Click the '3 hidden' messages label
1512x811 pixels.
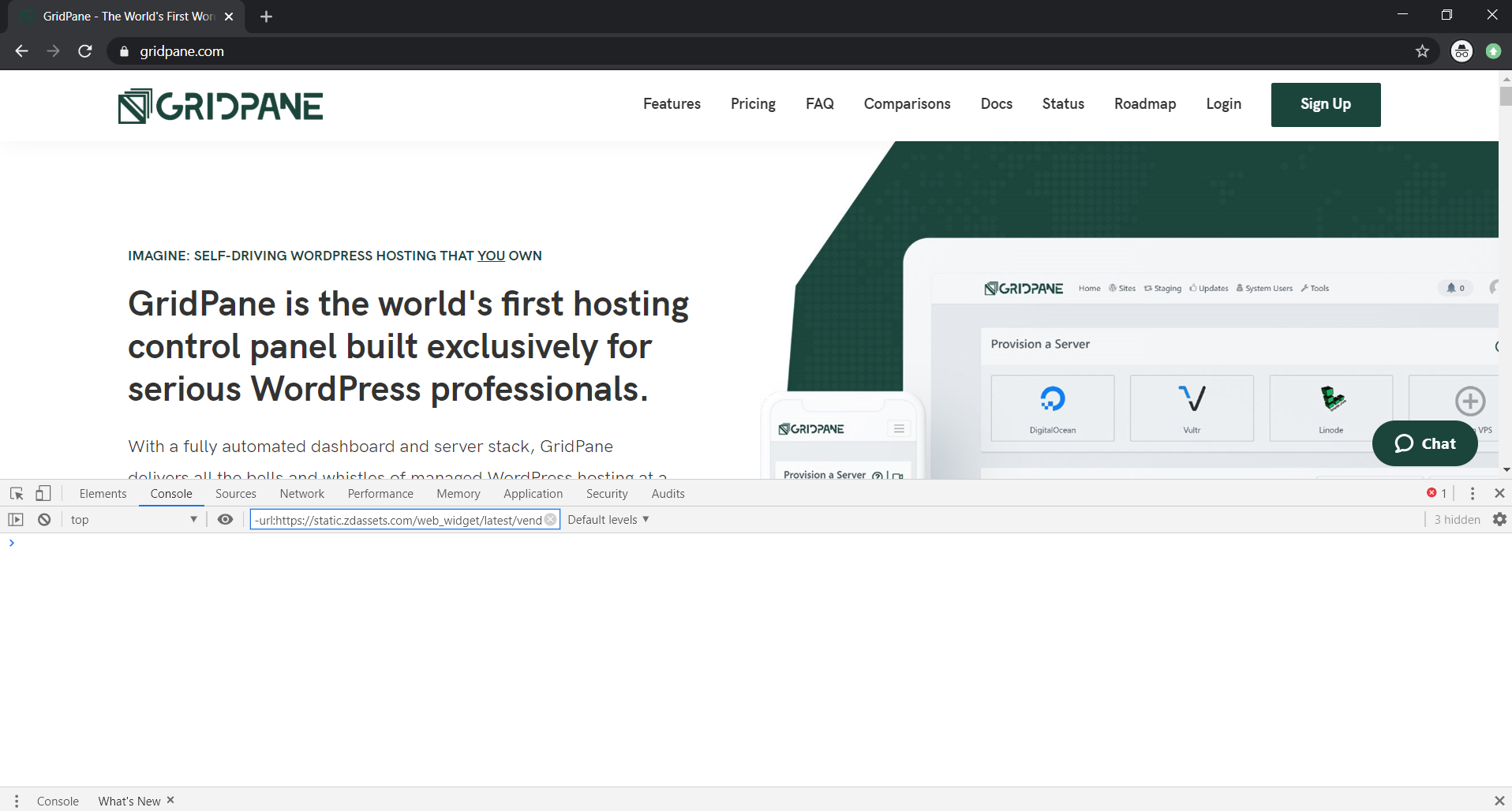1457,520
